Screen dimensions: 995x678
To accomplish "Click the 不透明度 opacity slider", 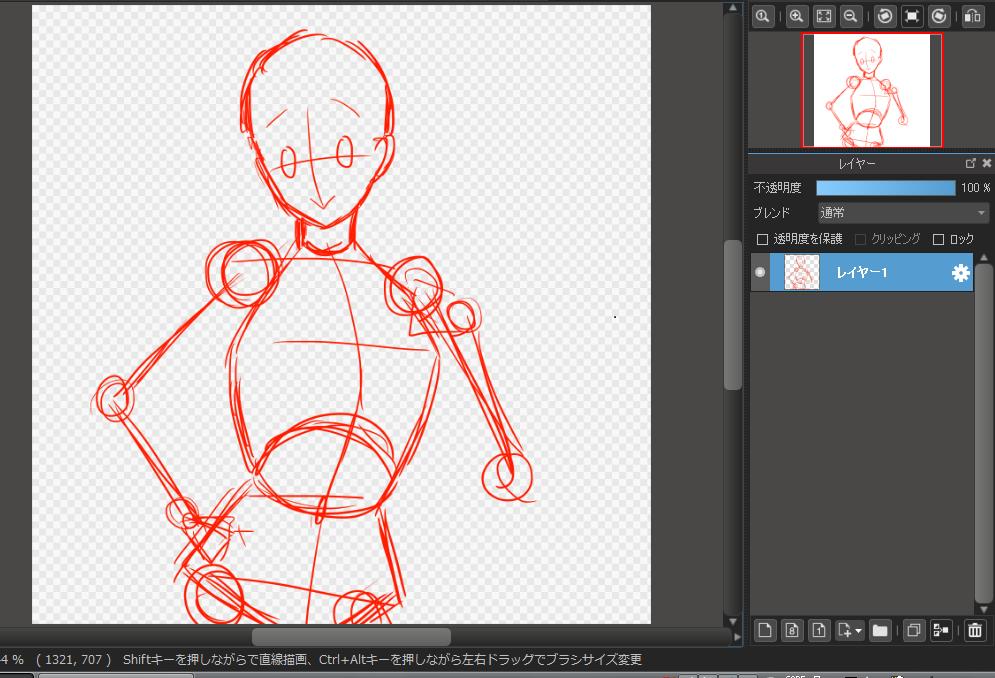I will pyautogui.click(x=885, y=188).
